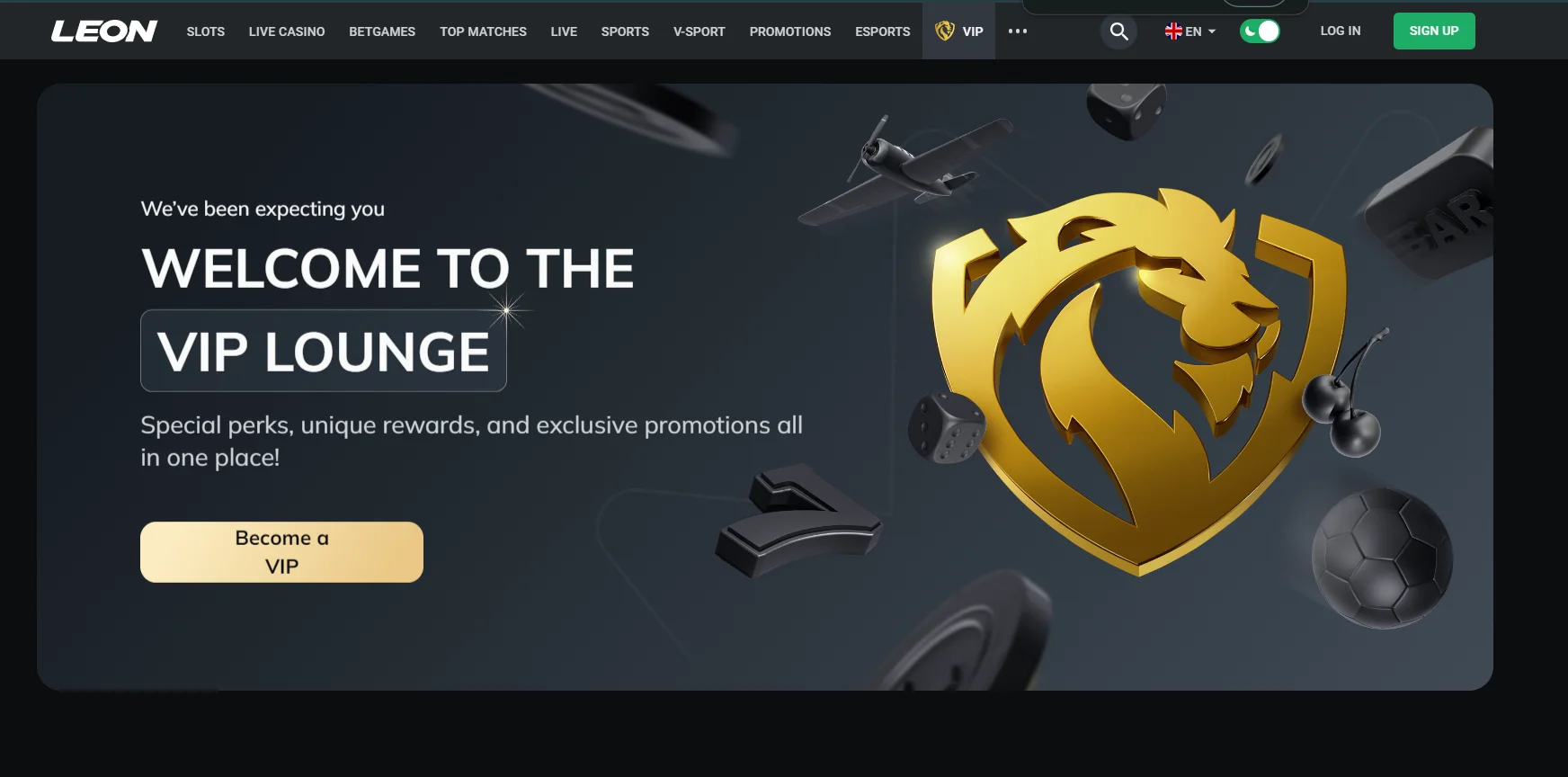Click the Become a VIP button

[x=281, y=552]
